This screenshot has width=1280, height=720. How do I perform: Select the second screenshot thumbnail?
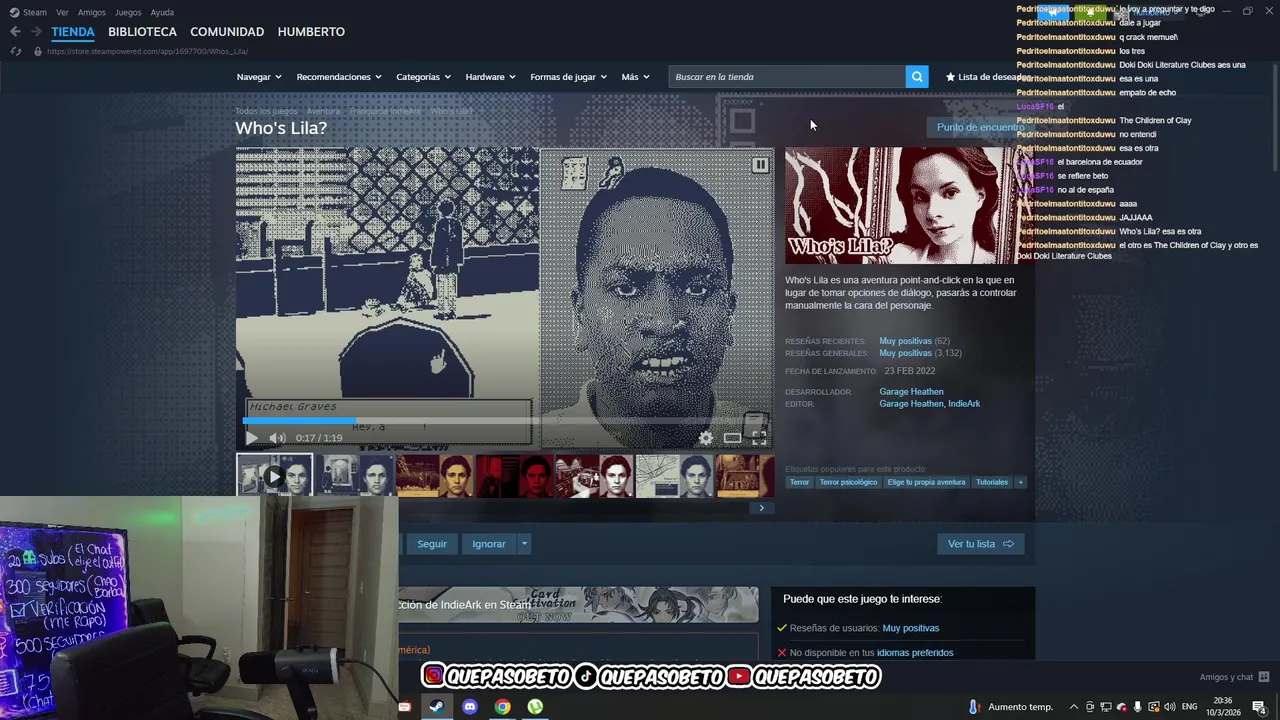tap(355, 476)
